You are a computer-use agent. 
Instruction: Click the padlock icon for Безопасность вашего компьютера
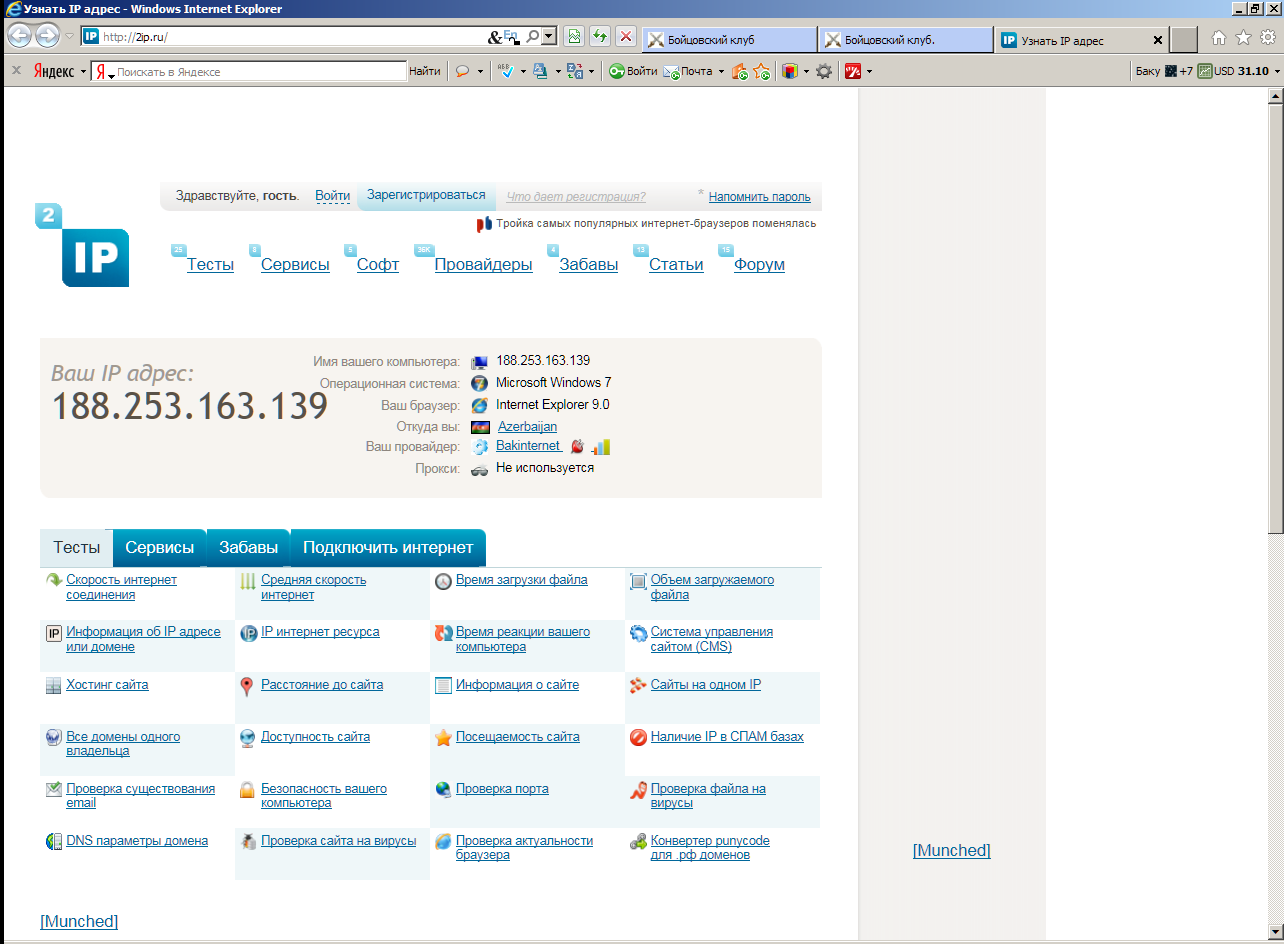(247, 790)
